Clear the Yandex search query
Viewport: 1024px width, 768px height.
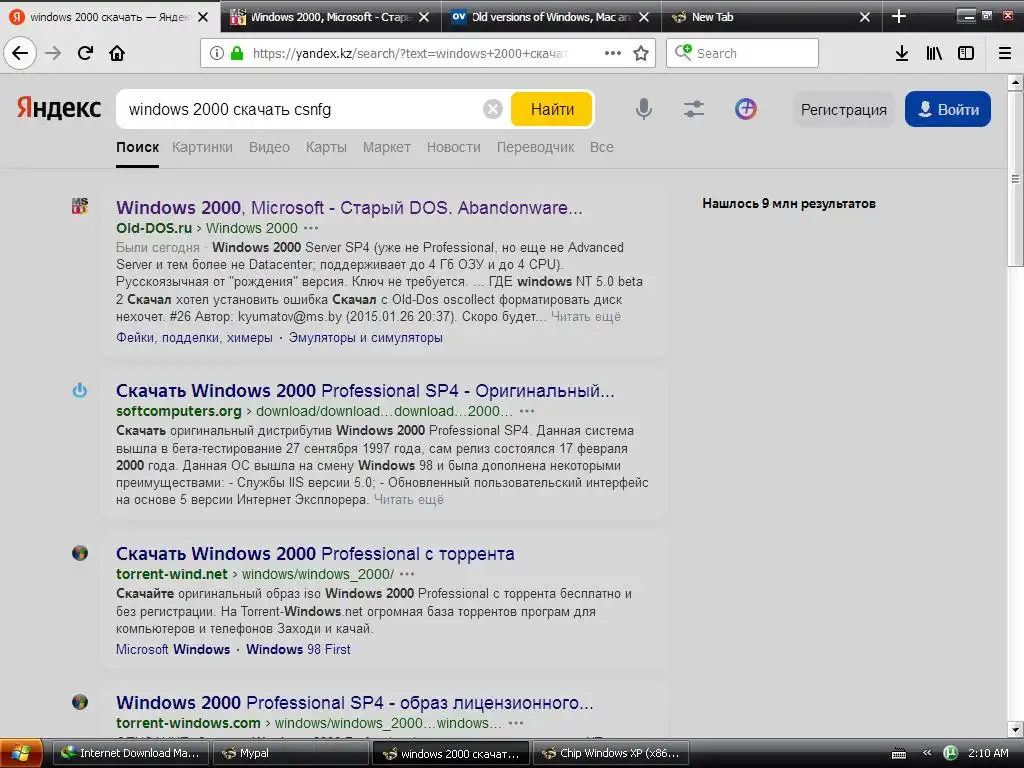tap(492, 109)
